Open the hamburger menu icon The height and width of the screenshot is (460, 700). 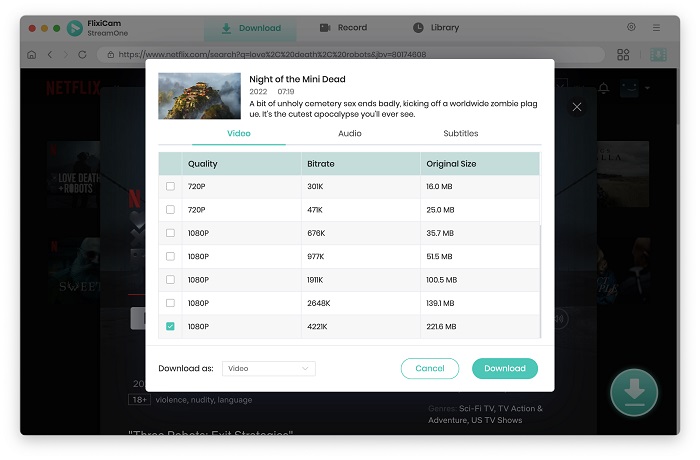(656, 28)
